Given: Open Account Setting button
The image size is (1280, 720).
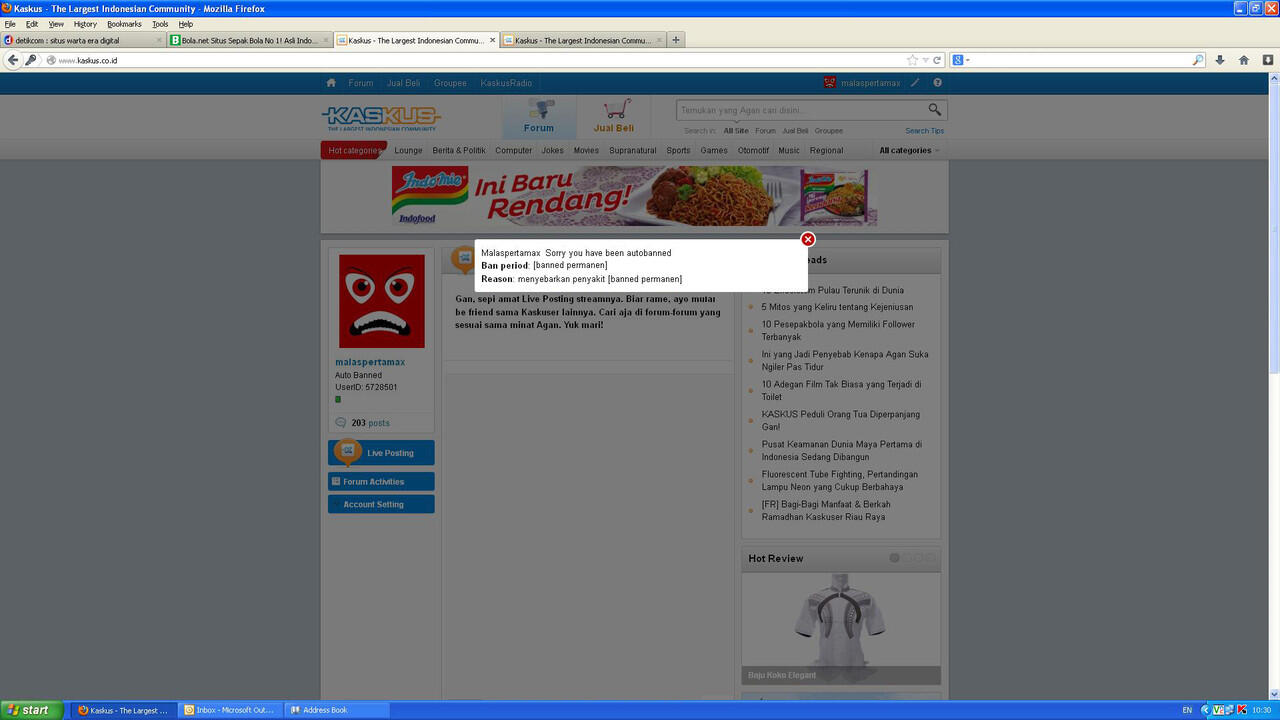Looking at the screenshot, I should tap(381, 505).
